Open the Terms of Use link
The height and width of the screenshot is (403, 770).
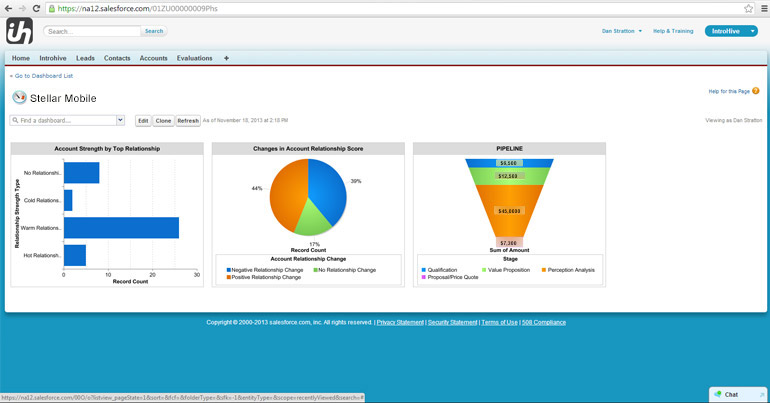[499, 322]
